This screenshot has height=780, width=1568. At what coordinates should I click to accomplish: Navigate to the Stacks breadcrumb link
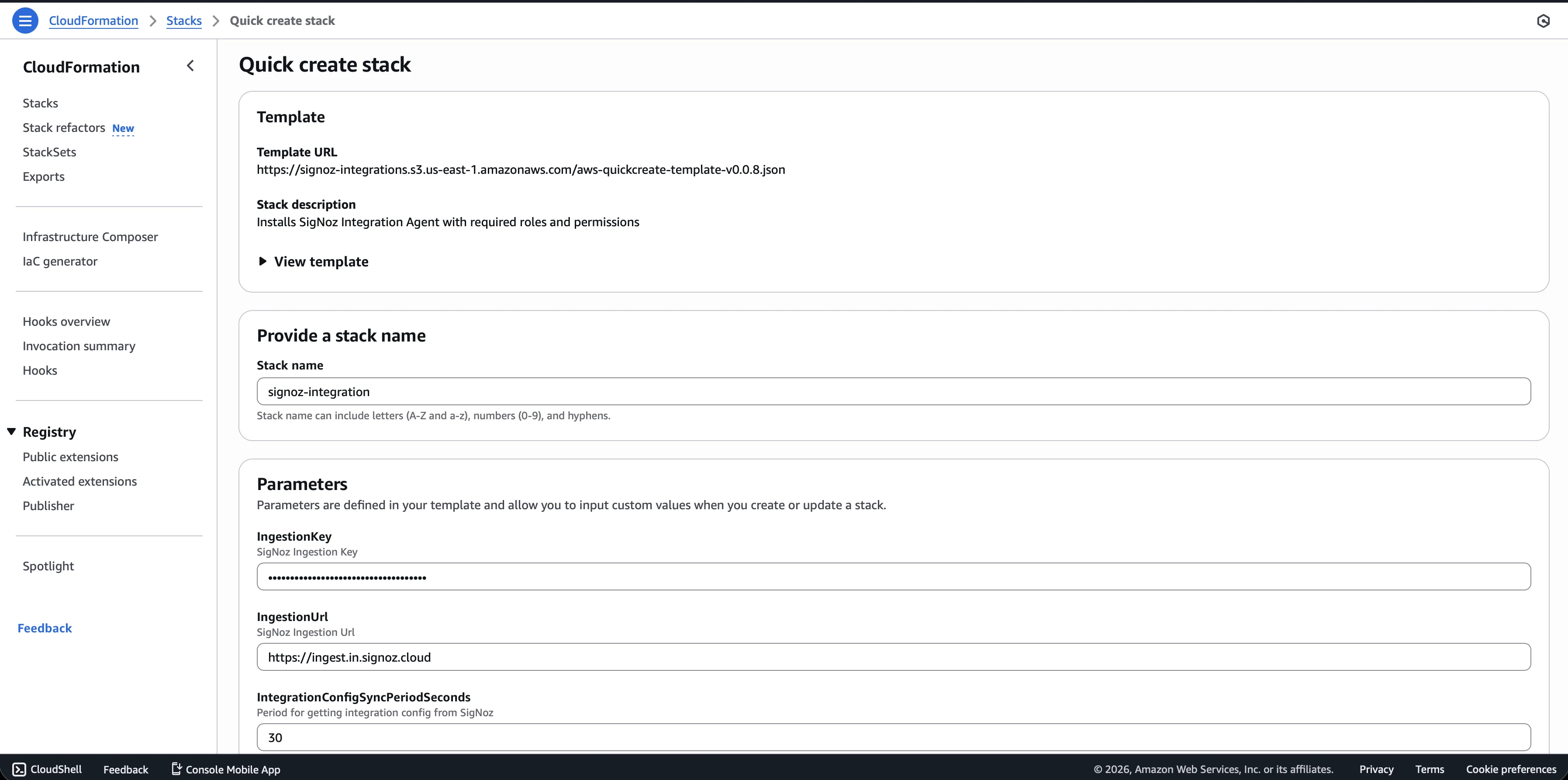pos(184,21)
